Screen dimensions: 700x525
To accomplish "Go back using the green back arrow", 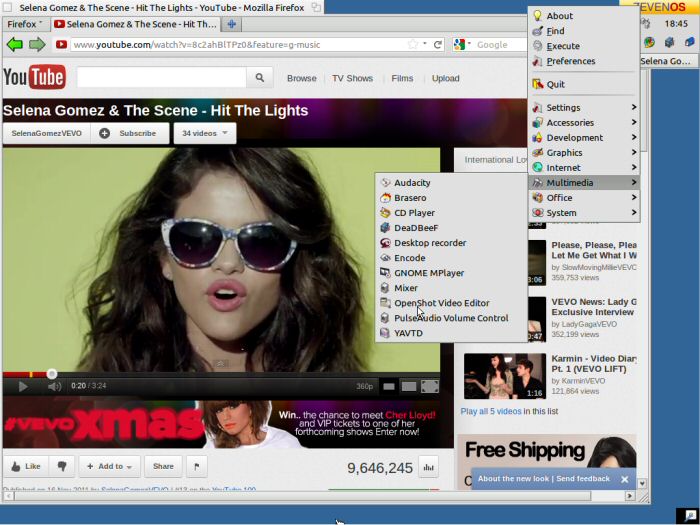I will 15,44.
